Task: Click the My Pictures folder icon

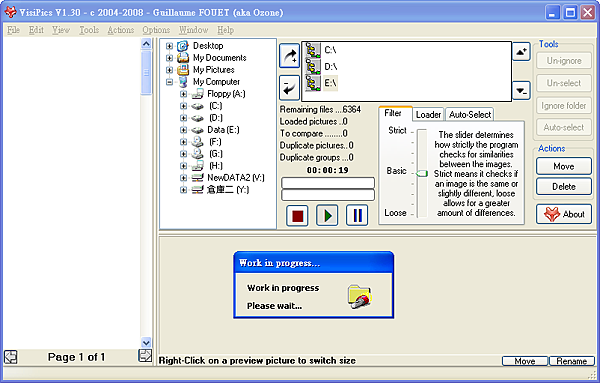Action: pos(183,70)
